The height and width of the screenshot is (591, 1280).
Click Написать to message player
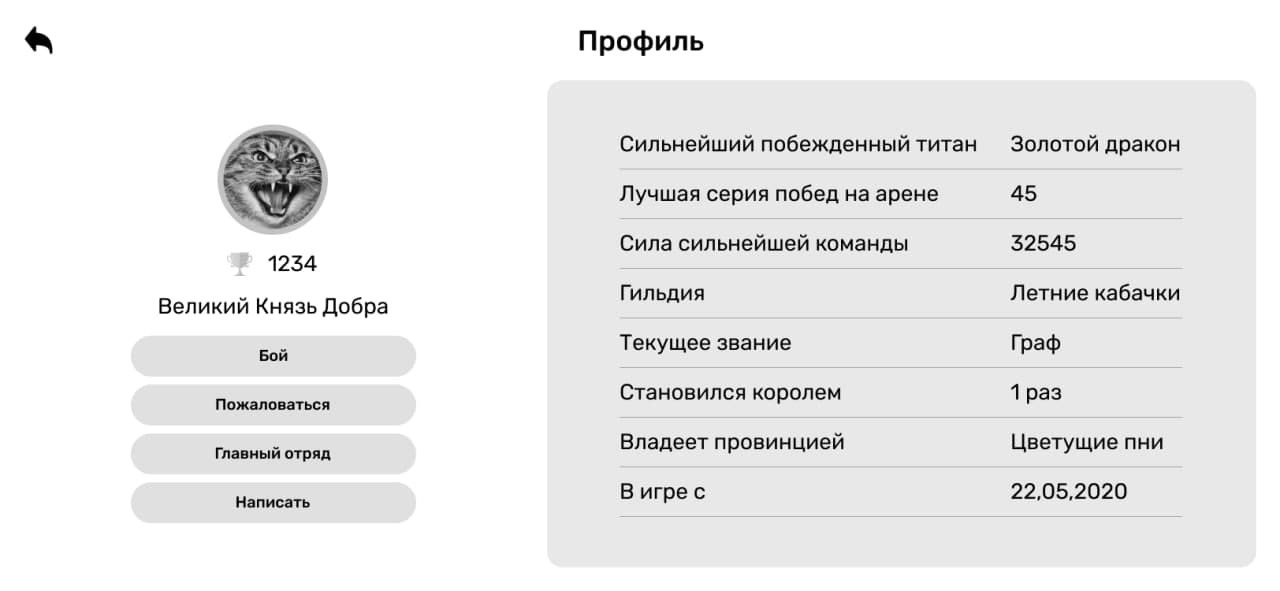273,503
